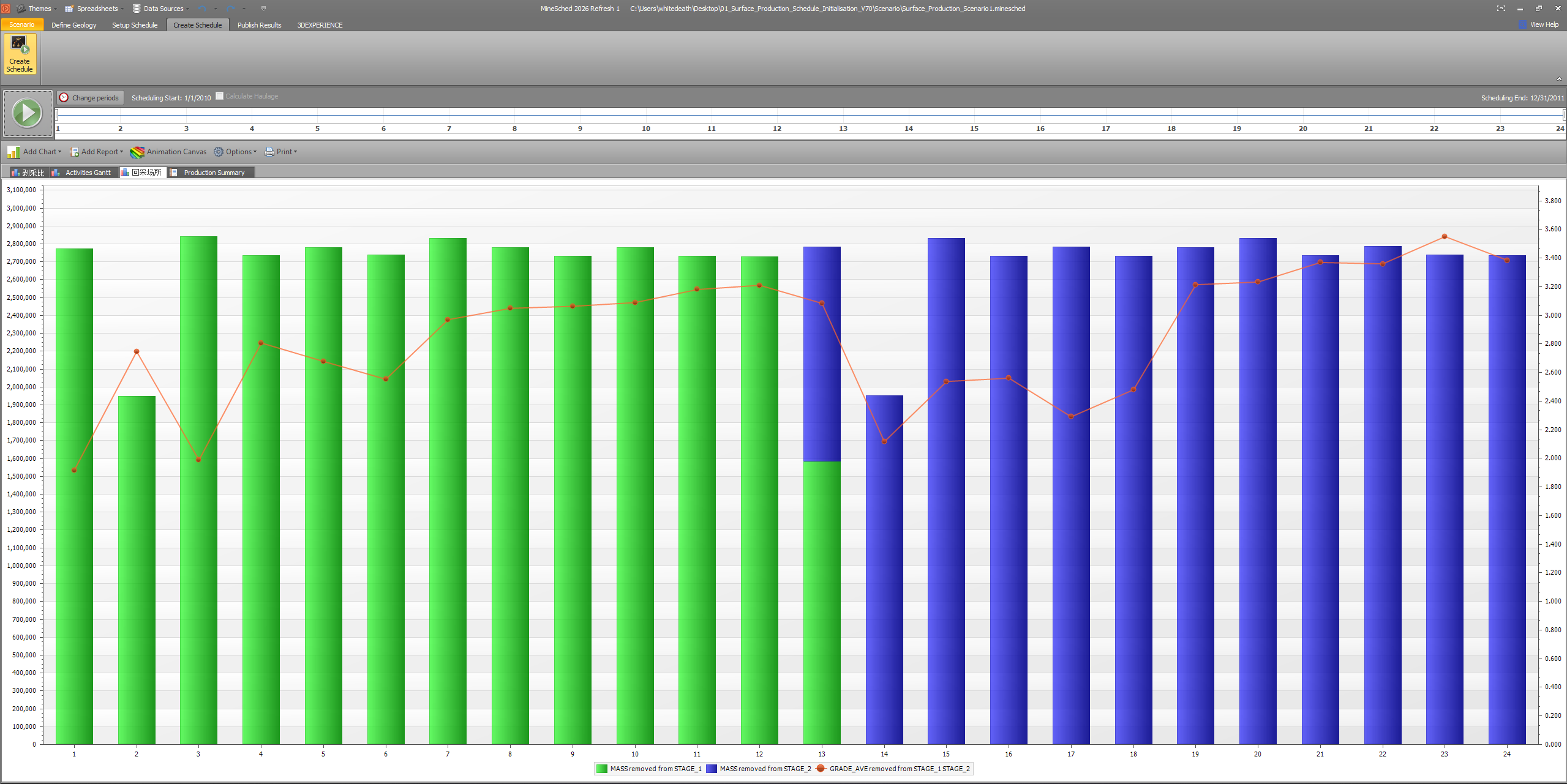Screen dimensions: 1567x784
Task: Open the Customize Quick Access Toolbar arrow
Action: pos(264,9)
